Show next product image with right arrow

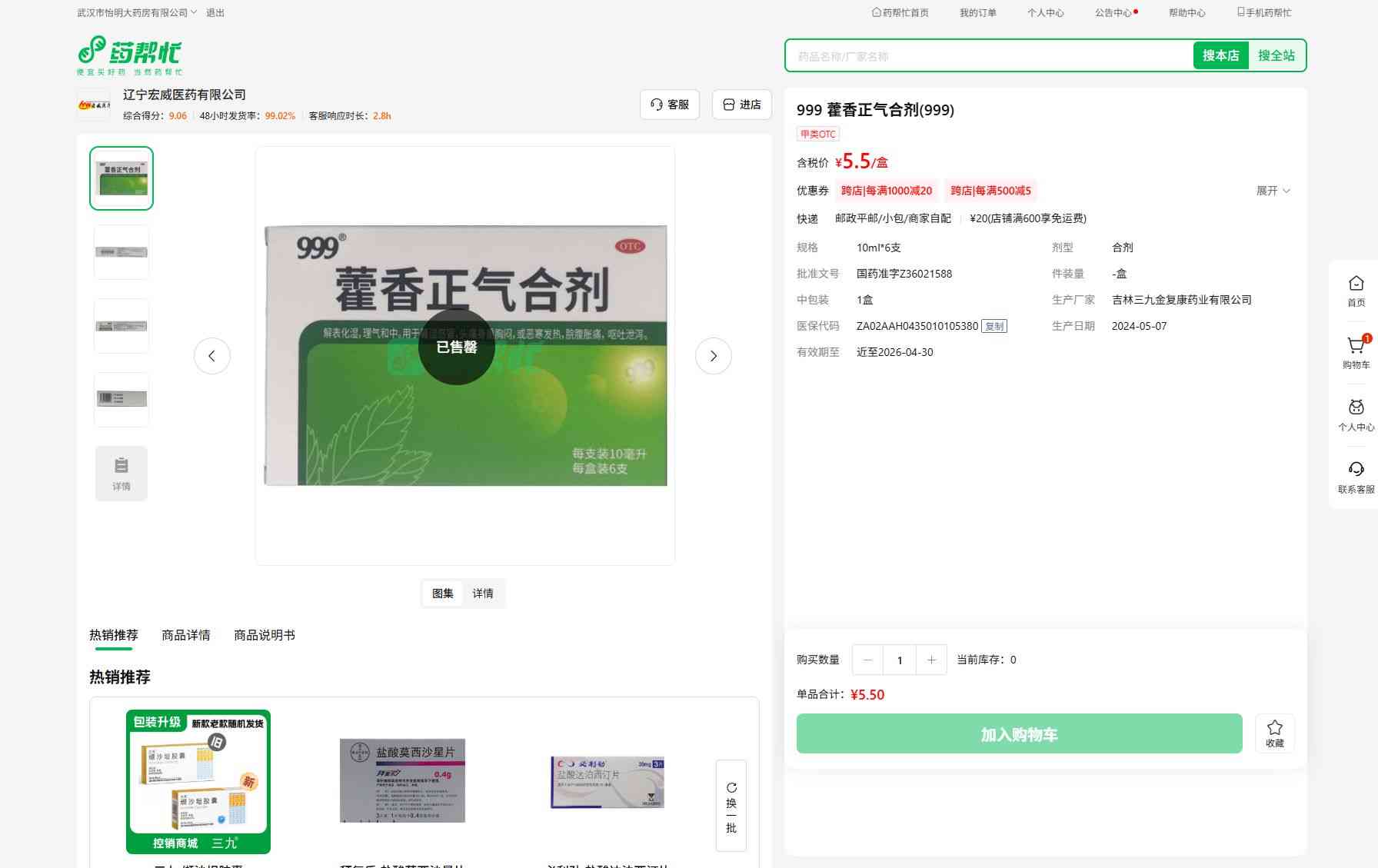[x=713, y=356]
